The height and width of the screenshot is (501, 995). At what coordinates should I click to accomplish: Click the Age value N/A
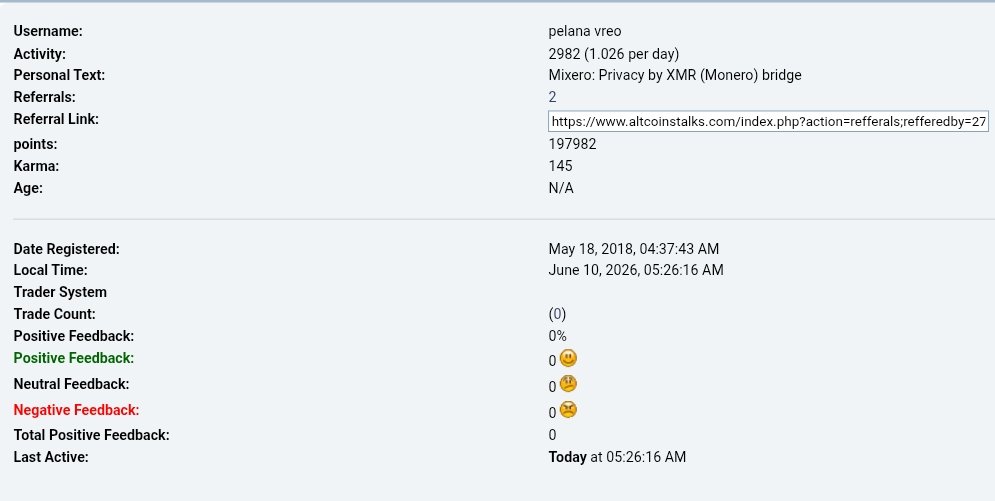point(561,188)
